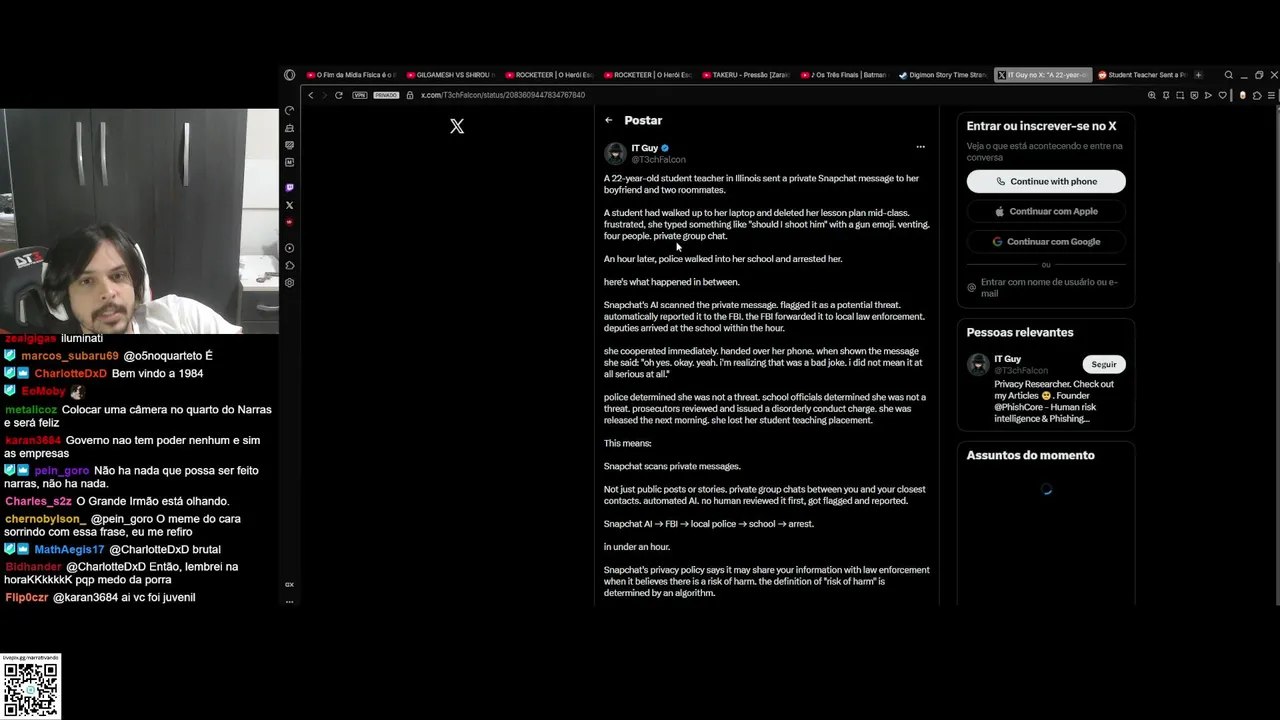Open a new browser tab
The height and width of the screenshot is (720, 1280).
pyautogui.click(x=1198, y=75)
